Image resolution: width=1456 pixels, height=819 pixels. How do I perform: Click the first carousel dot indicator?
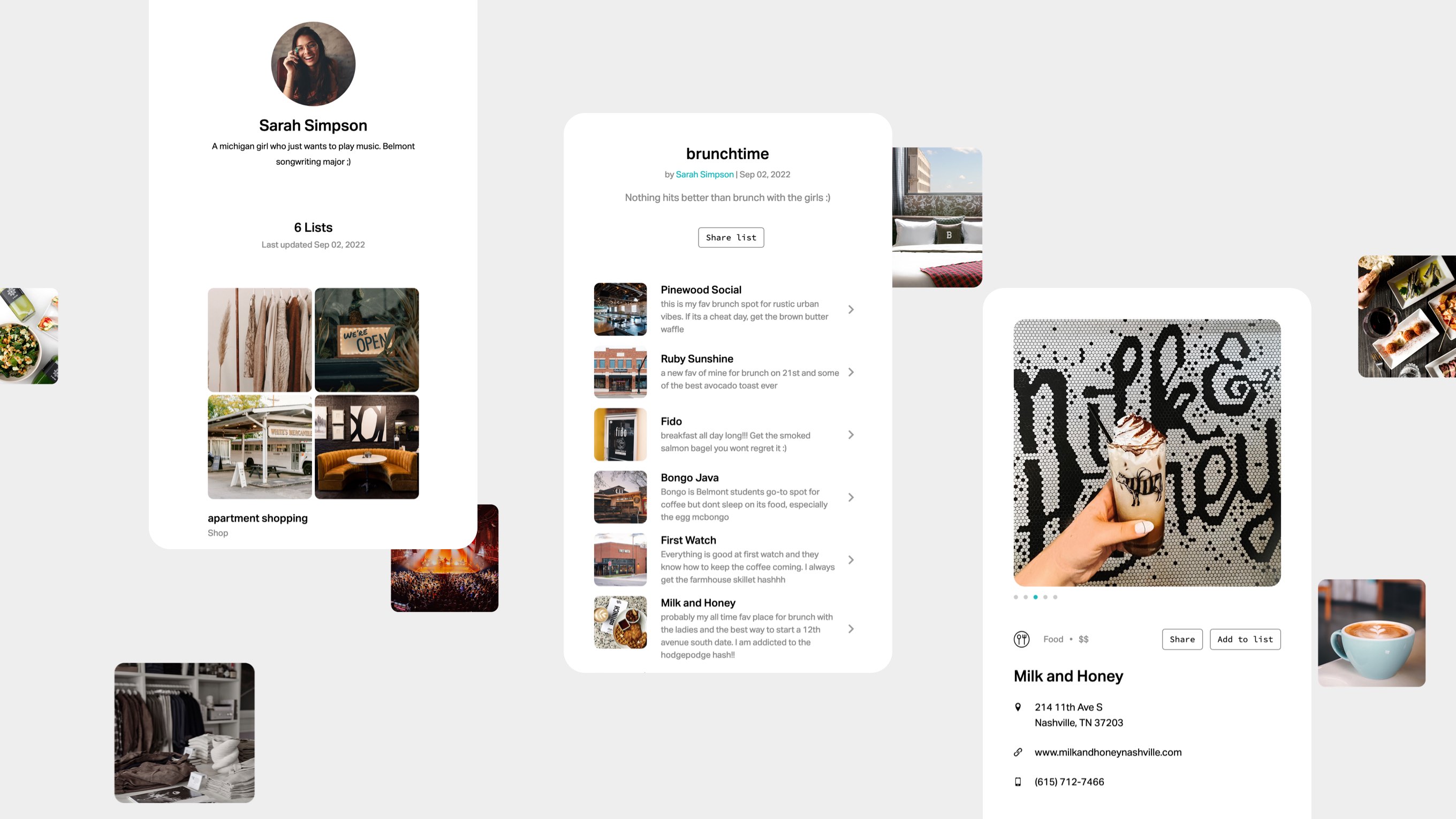(x=1016, y=597)
